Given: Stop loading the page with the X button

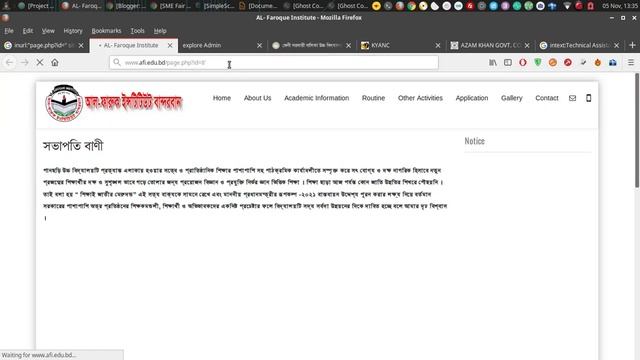Looking at the screenshot, I should tap(40, 62).
